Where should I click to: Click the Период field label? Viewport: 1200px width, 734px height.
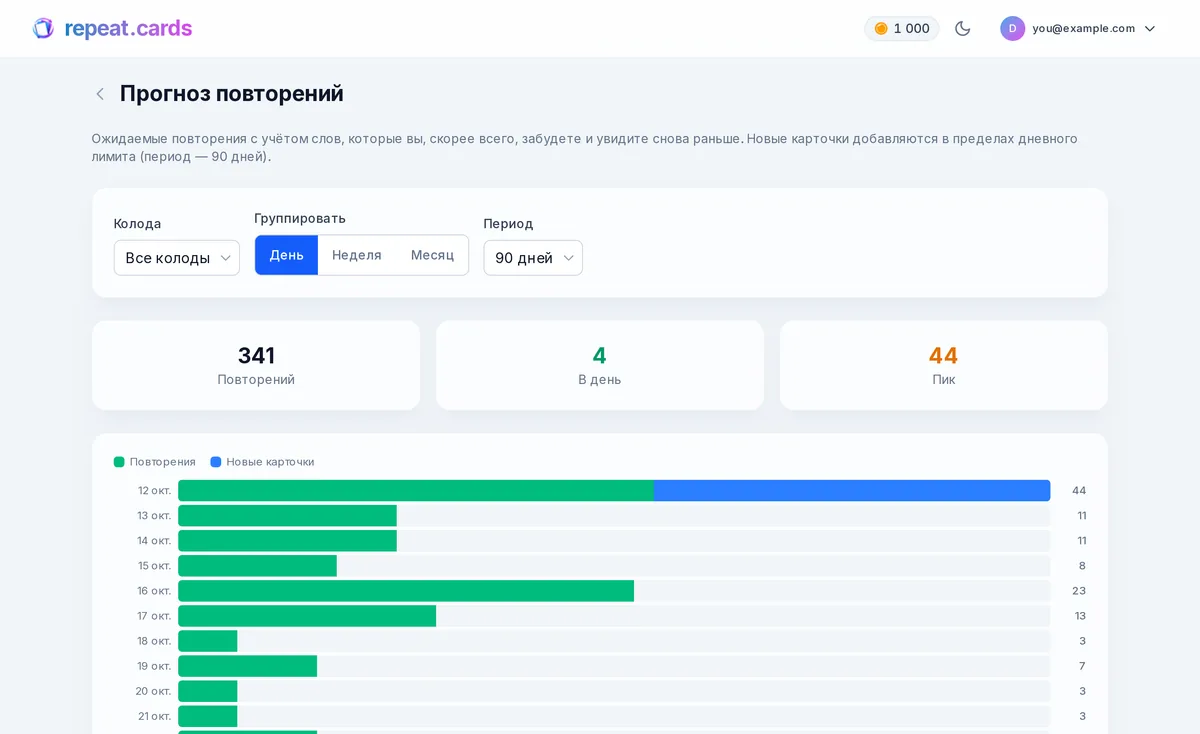(508, 224)
